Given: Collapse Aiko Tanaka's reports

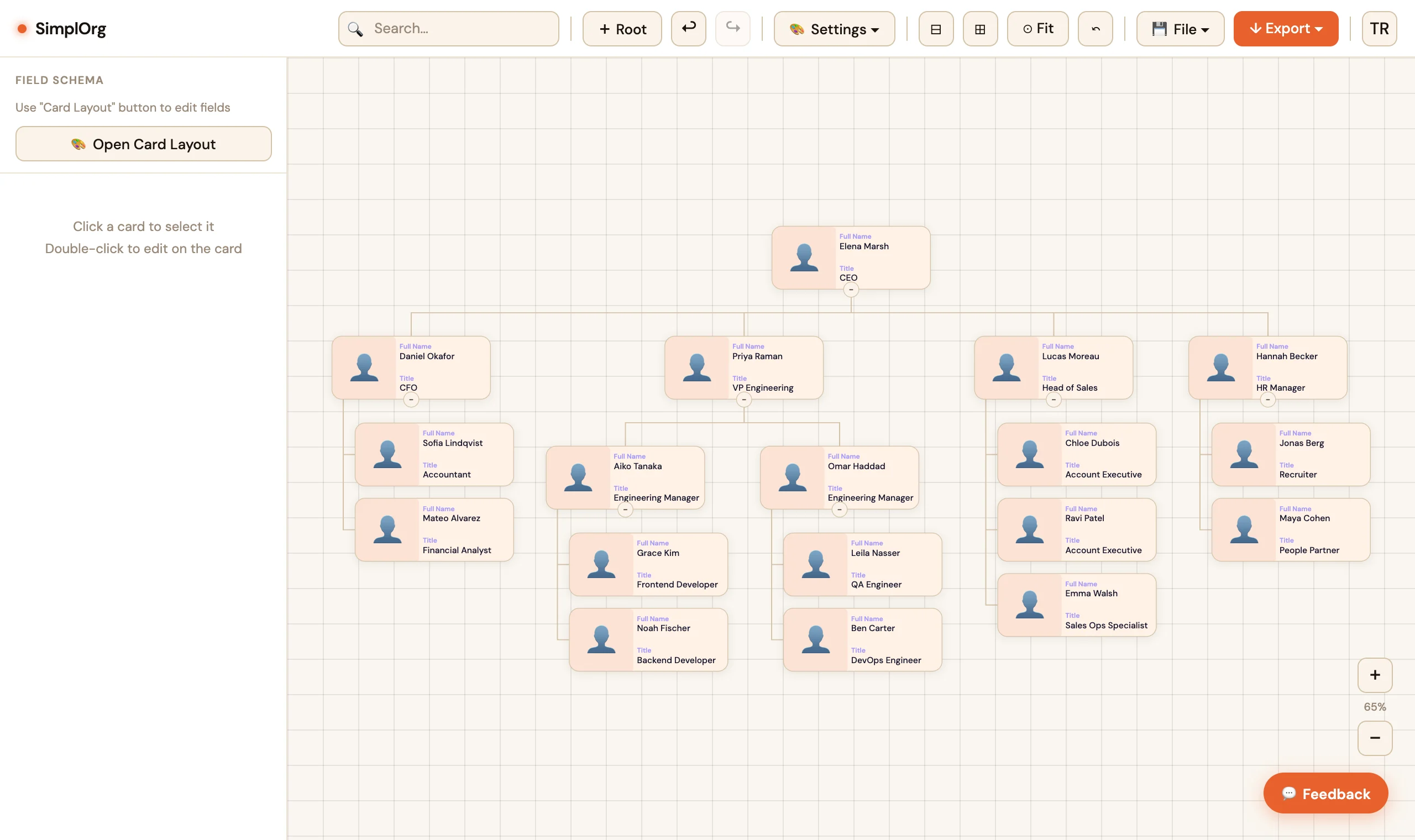Looking at the screenshot, I should tap(625, 510).
